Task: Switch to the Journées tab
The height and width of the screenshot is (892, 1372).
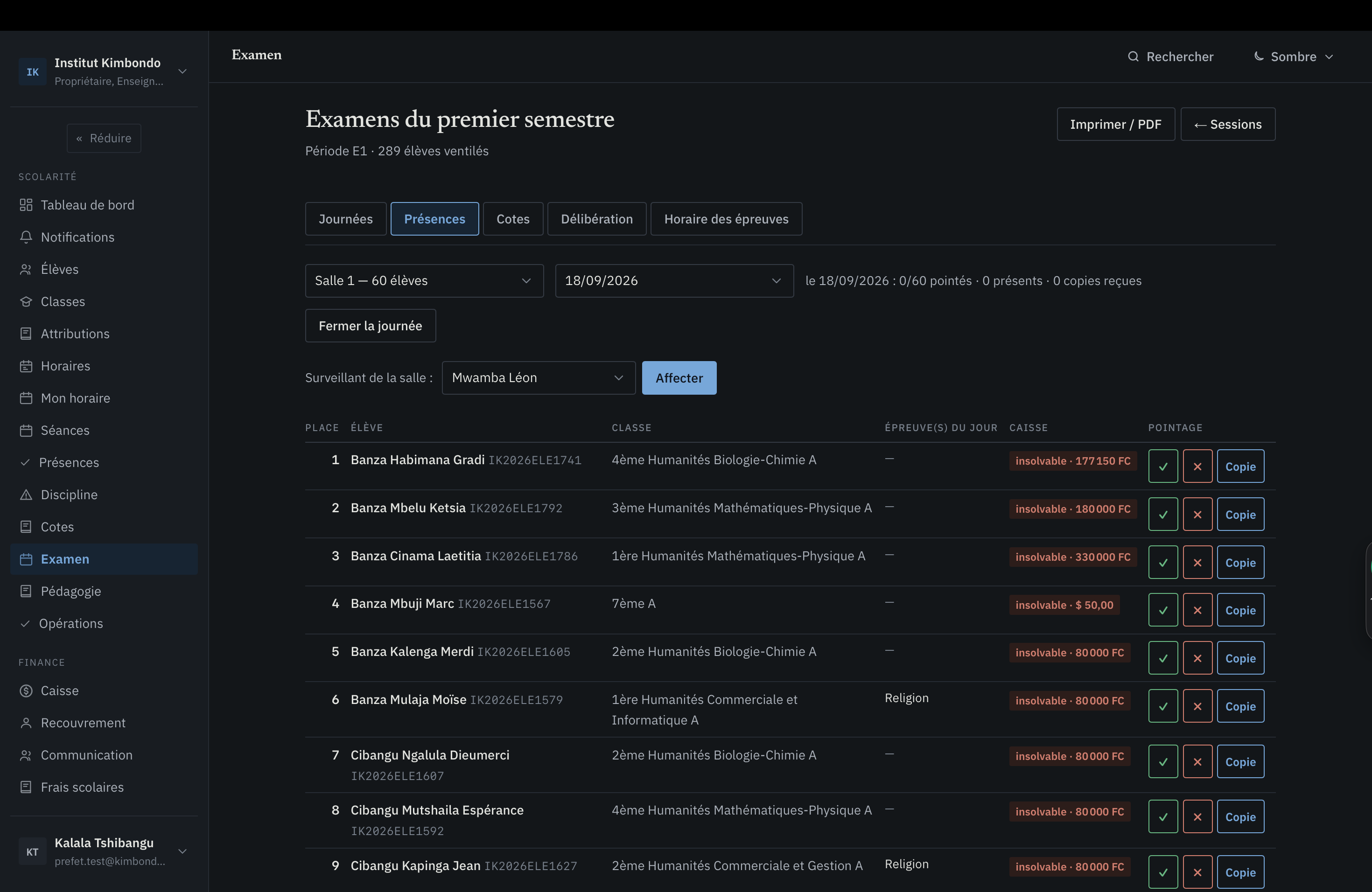Action: click(x=346, y=219)
